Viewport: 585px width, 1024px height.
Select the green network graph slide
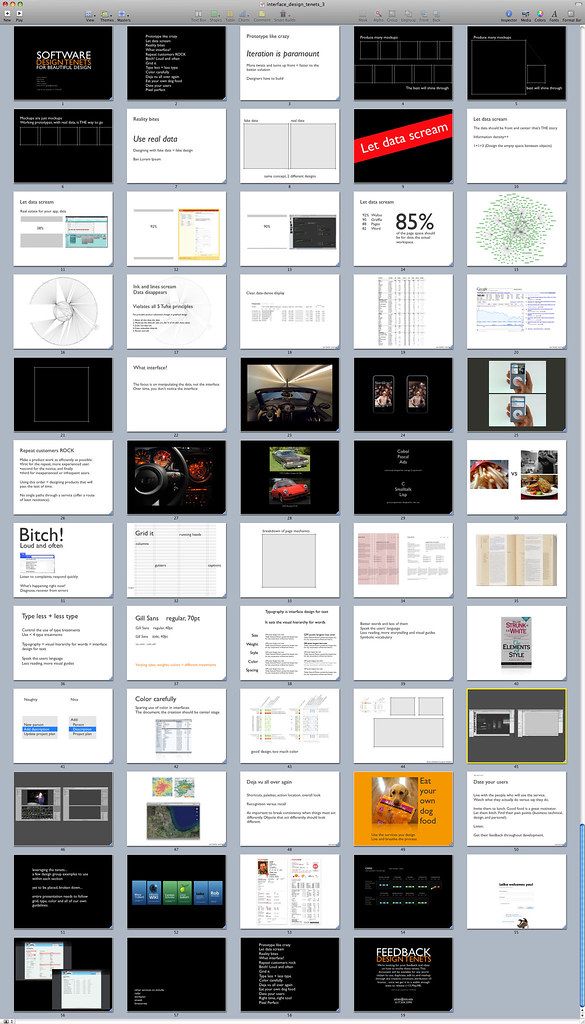(x=516, y=229)
